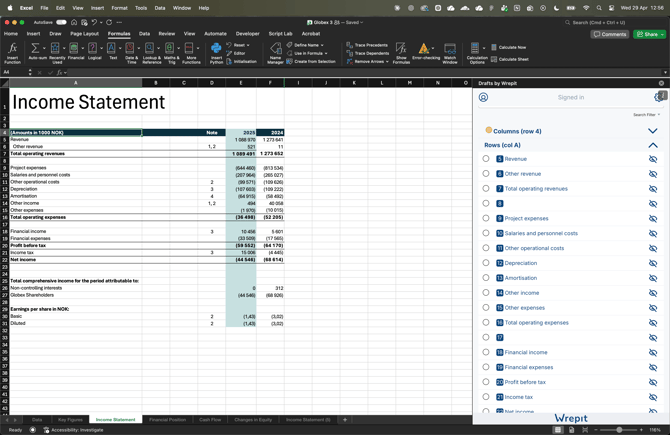
Task: Click the Insert Python icon
Action: [x=216, y=48]
